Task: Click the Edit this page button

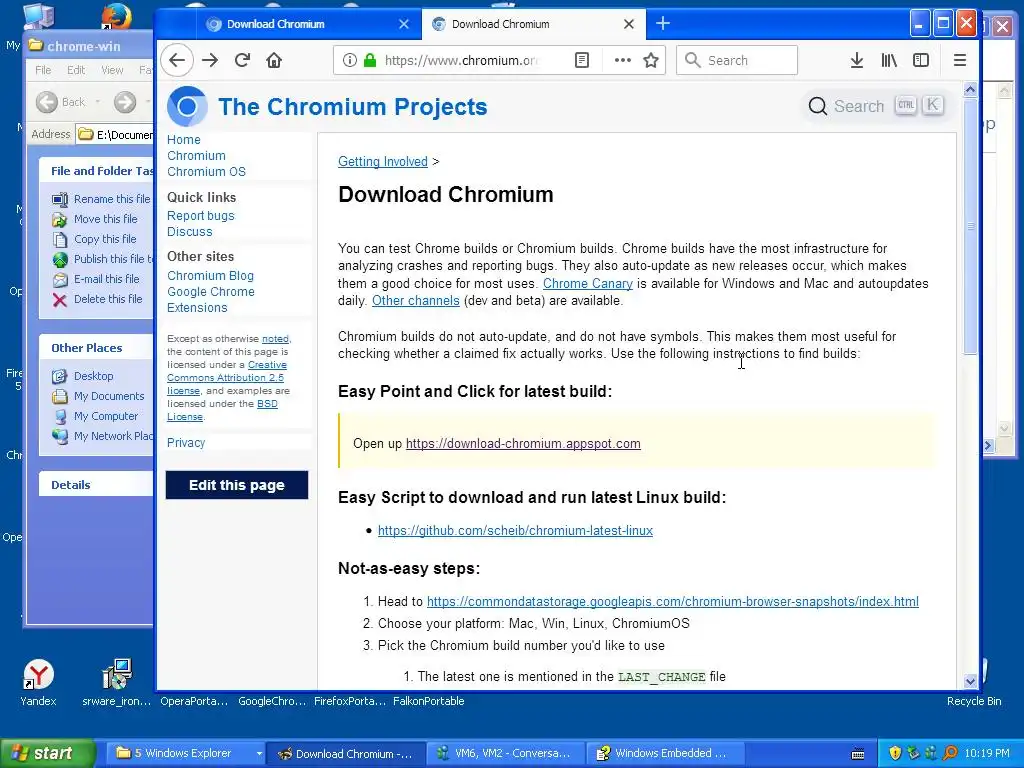Action: (236, 485)
